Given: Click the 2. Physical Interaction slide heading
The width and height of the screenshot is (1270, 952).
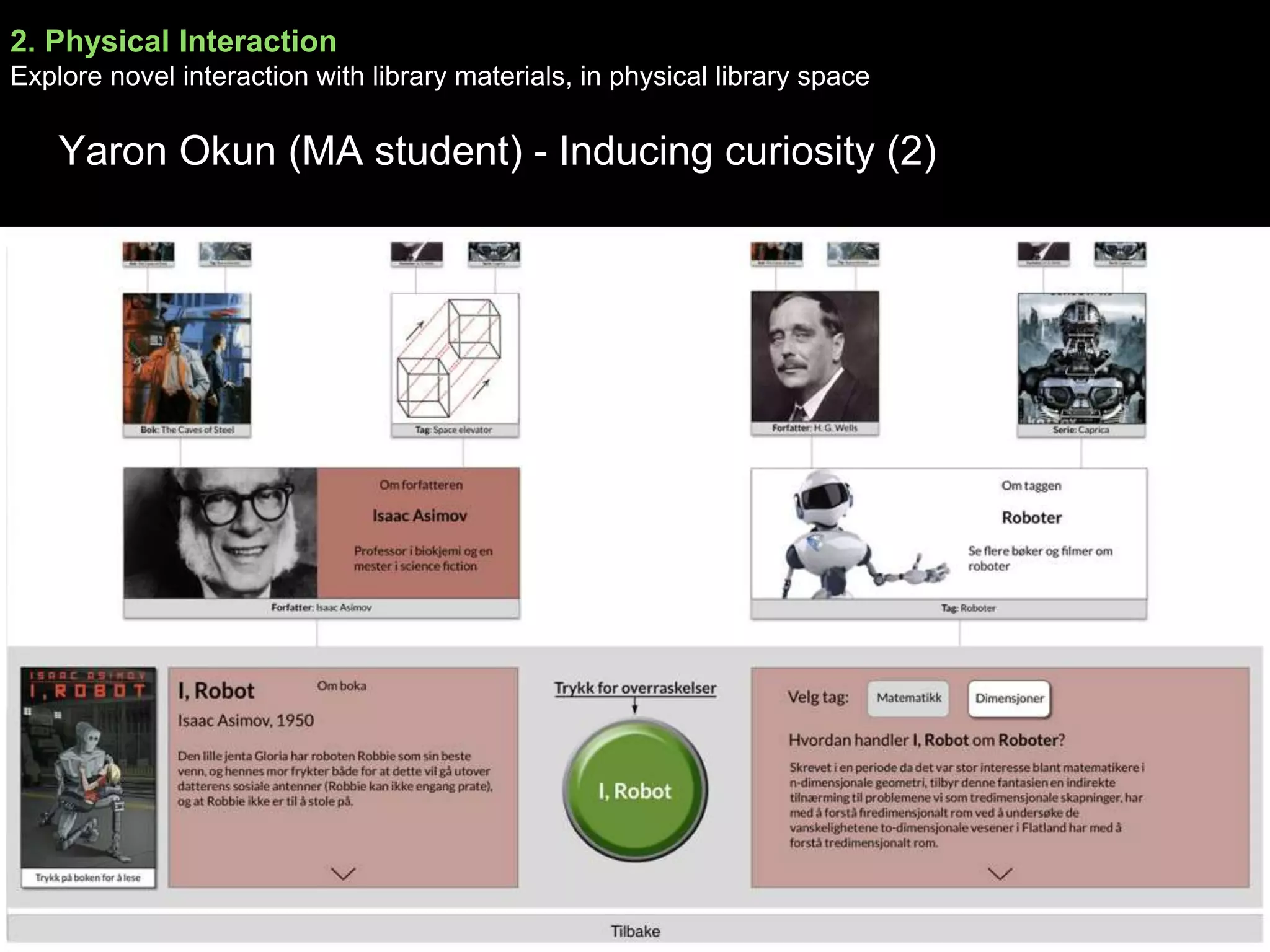Looking at the screenshot, I should pyautogui.click(x=174, y=42).
